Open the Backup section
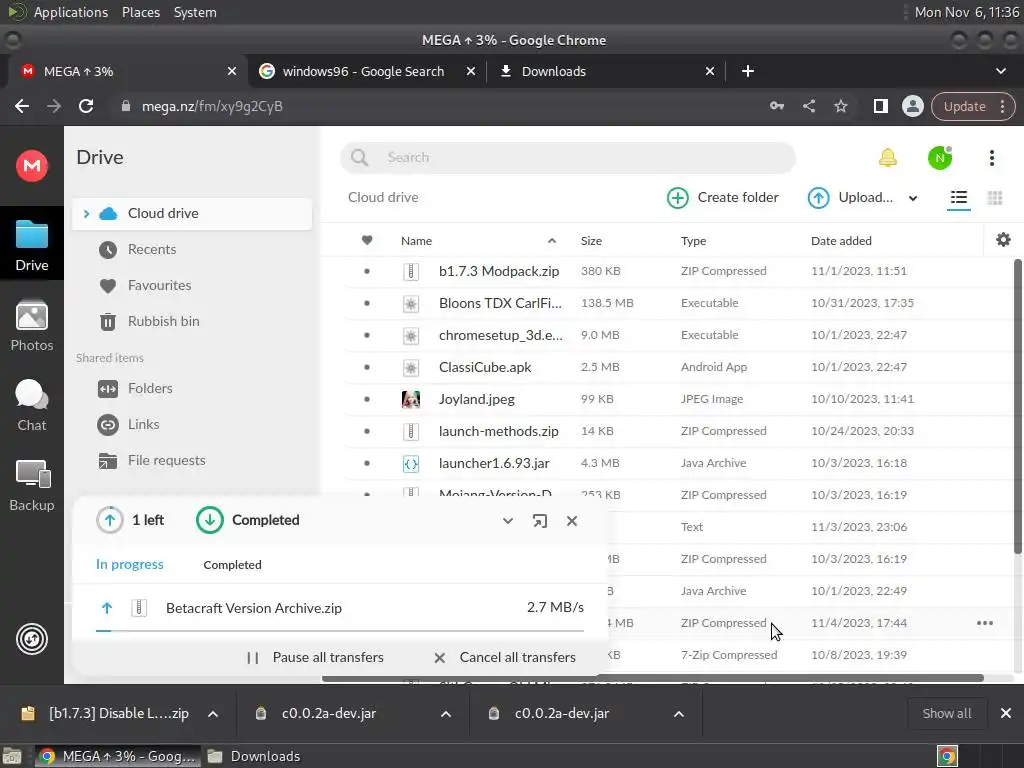Screen dimensions: 1024x768 (31, 486)
